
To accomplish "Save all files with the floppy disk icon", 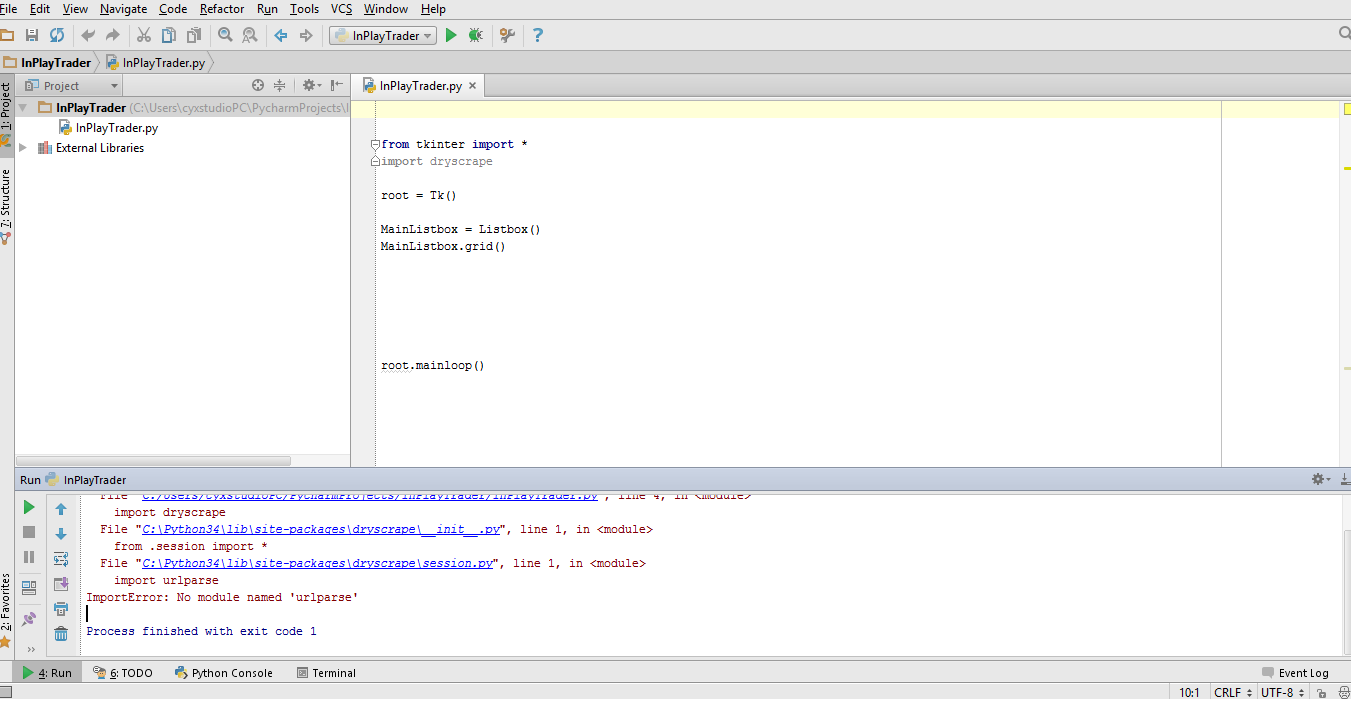I will (32, 35).
